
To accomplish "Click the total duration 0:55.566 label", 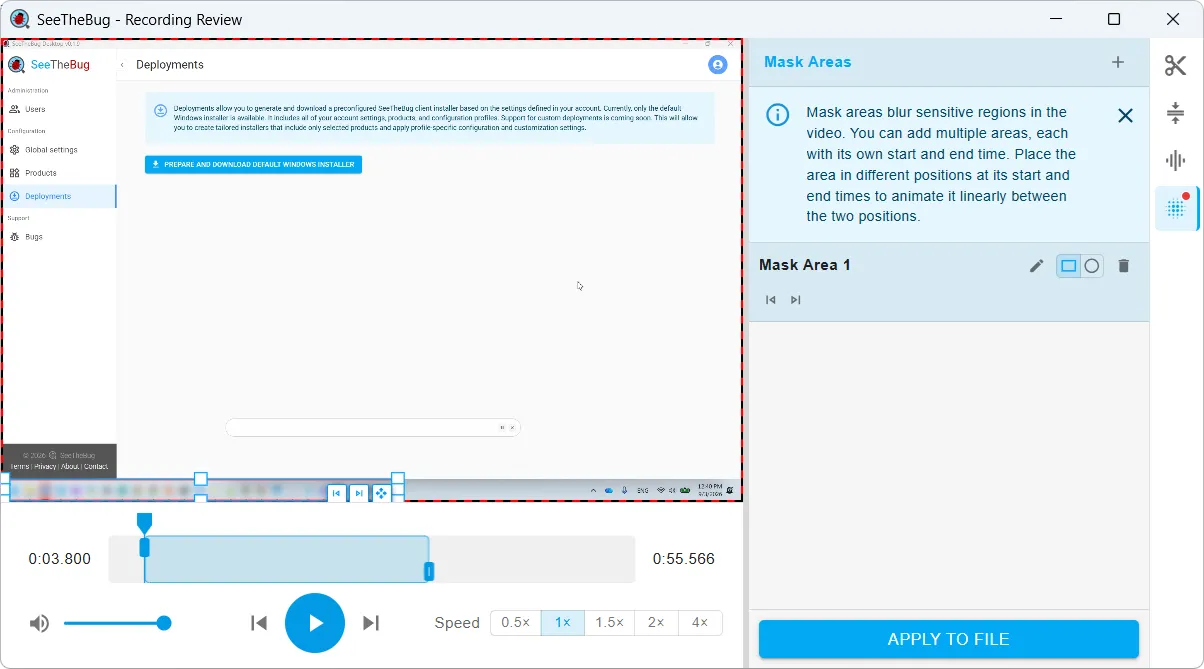I will 684,559.
